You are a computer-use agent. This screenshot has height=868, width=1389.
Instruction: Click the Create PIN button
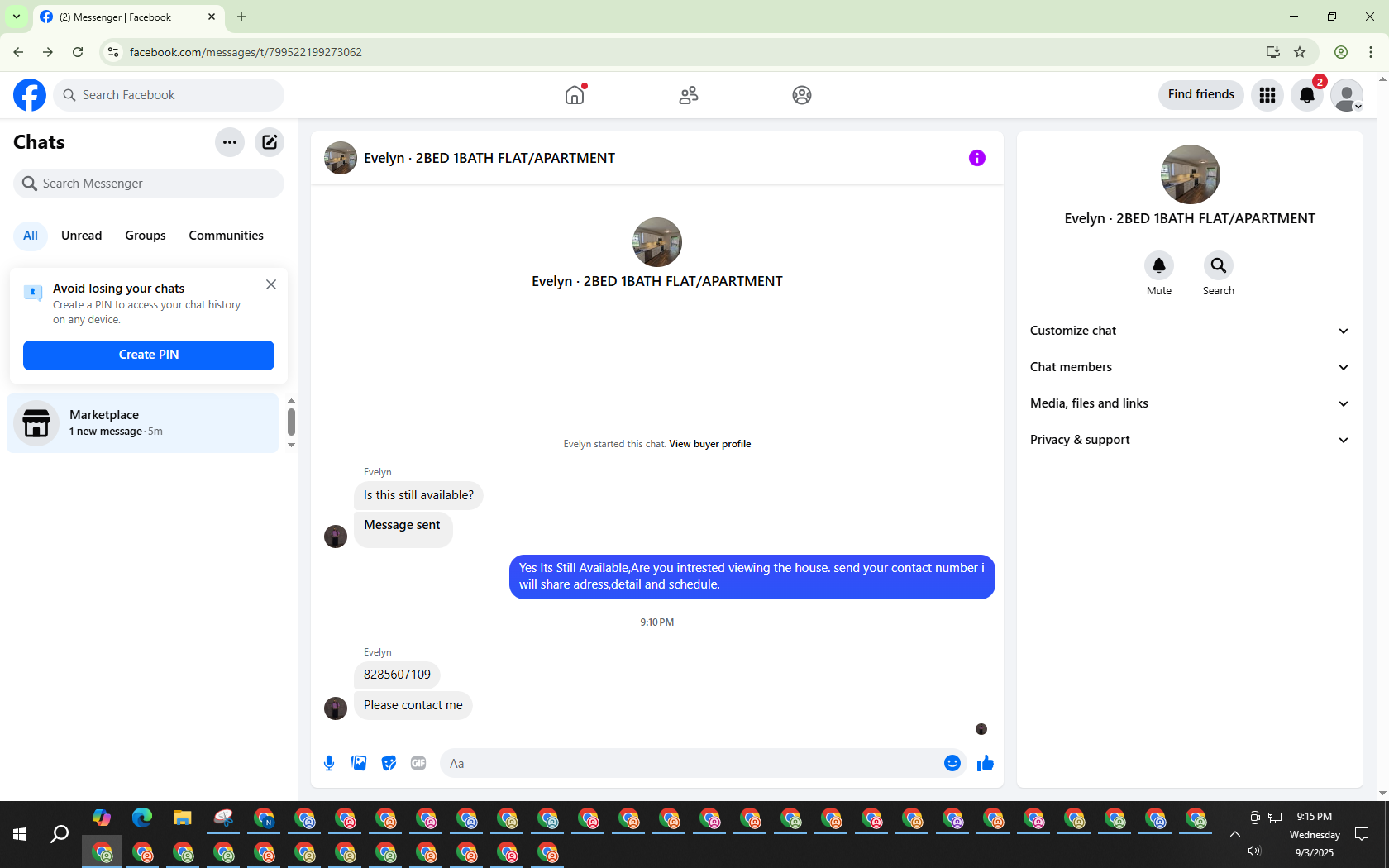(x=149, y=355)
